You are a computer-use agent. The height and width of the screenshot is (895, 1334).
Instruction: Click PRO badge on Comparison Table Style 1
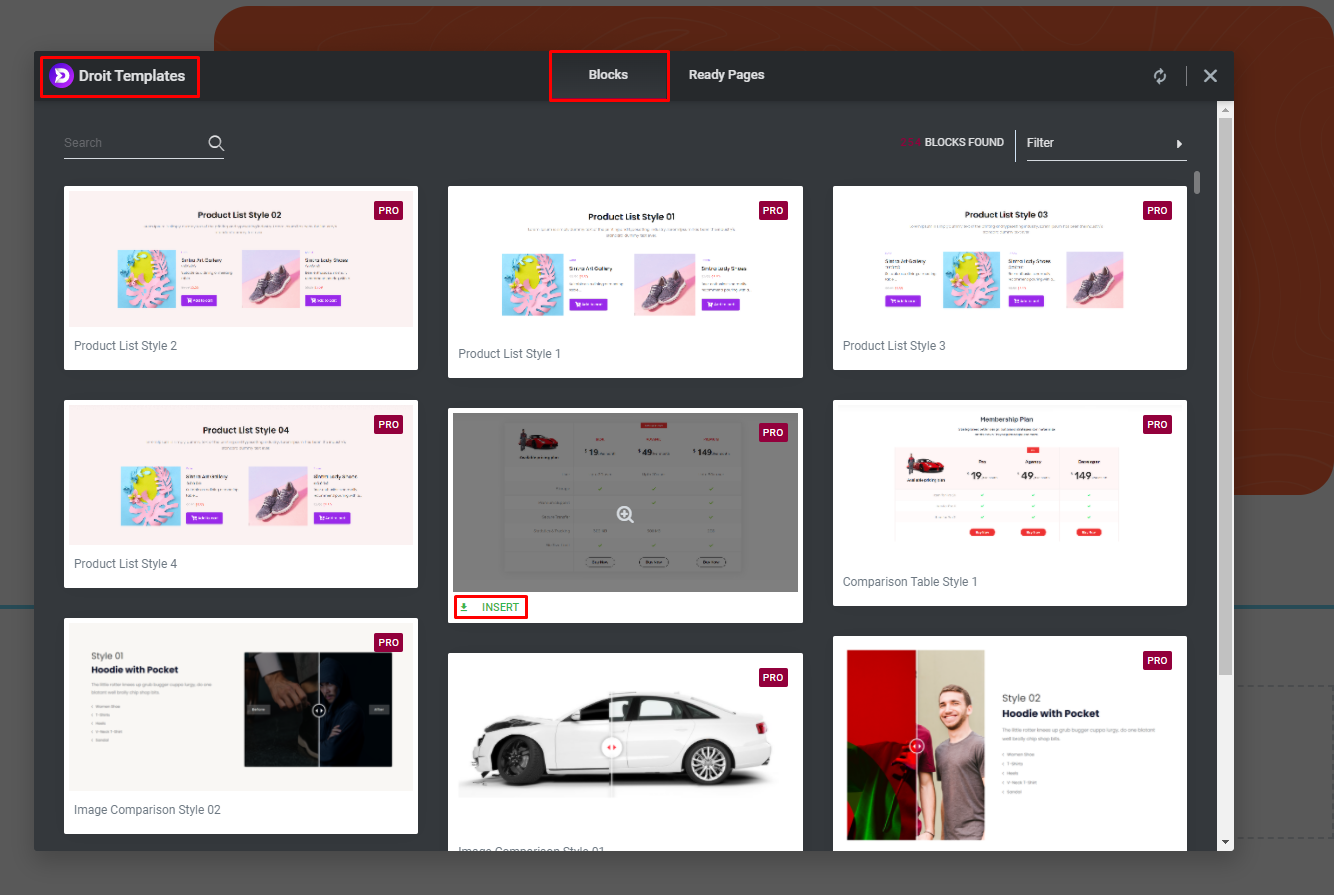1157,424
